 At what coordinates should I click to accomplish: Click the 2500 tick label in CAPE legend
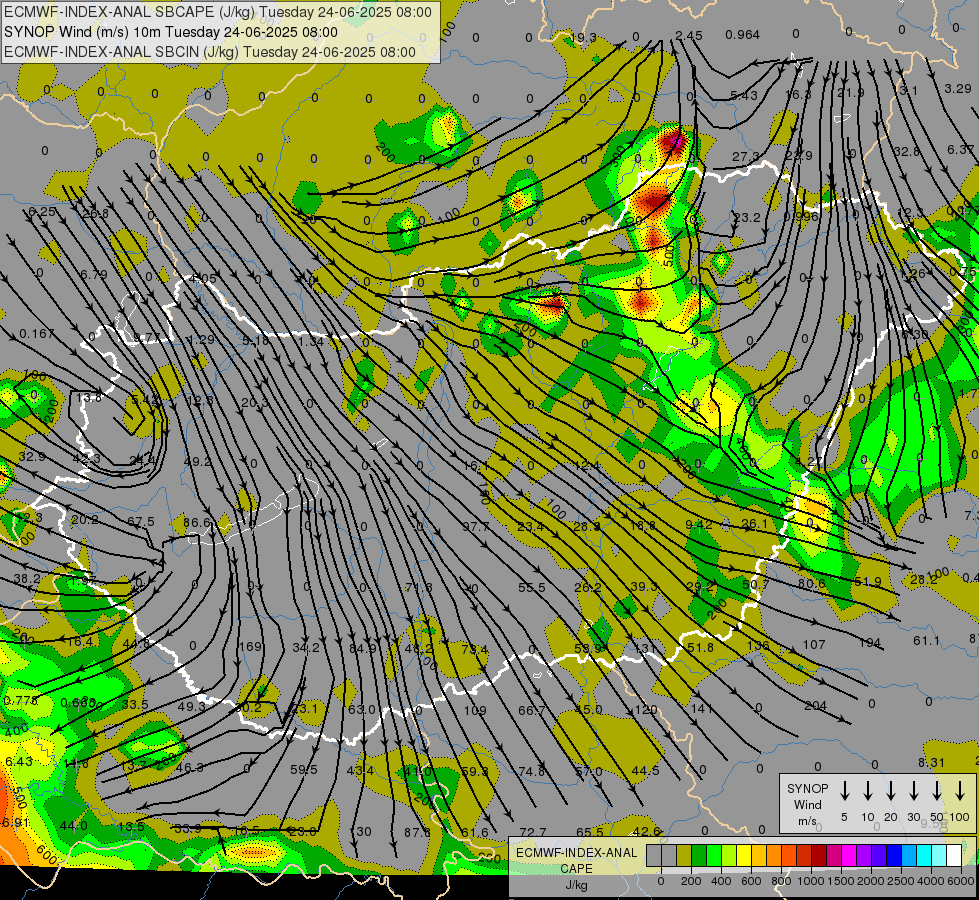pos(900,881)
